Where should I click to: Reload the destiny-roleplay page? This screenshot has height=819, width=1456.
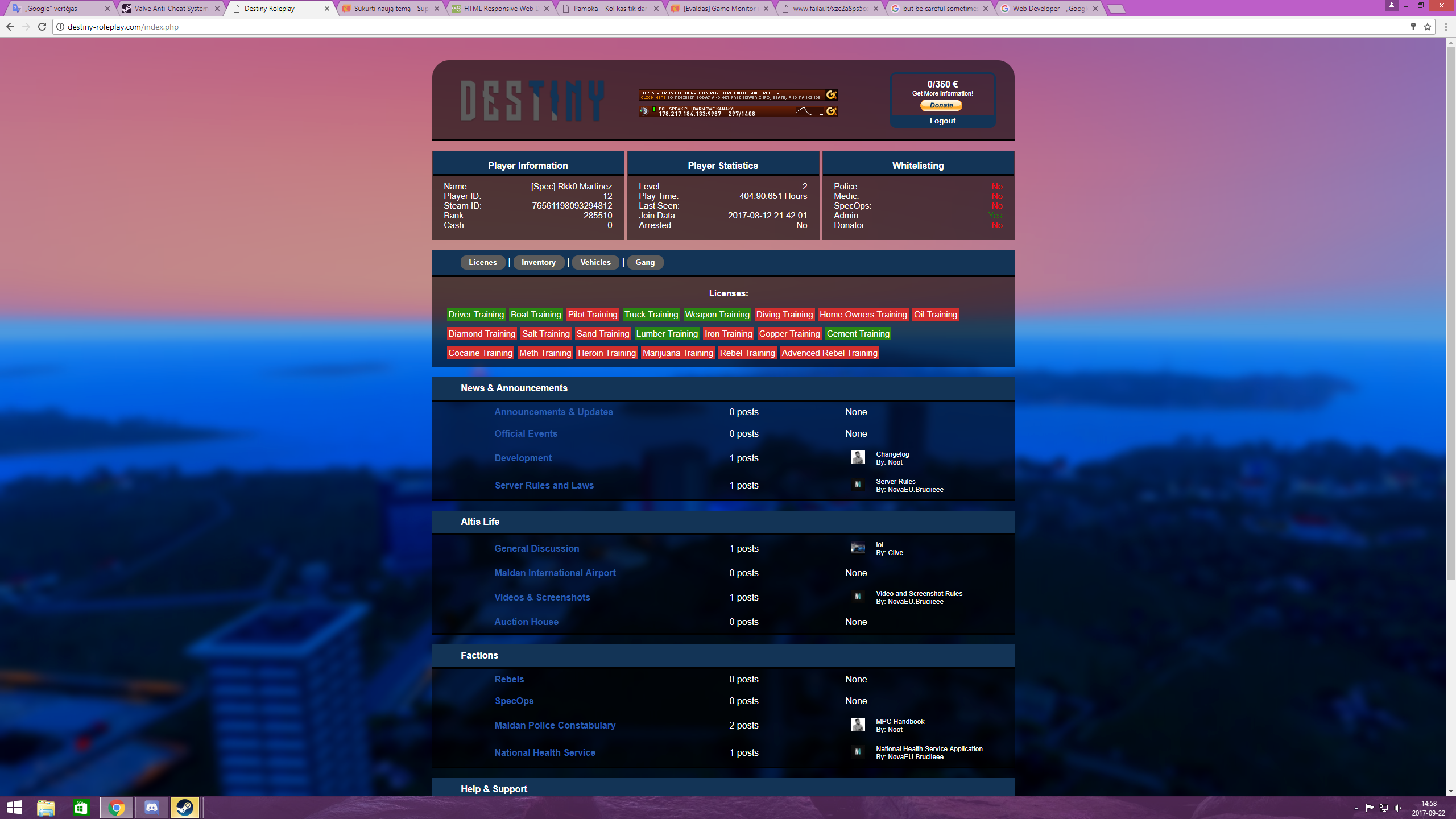click(42, 27)
